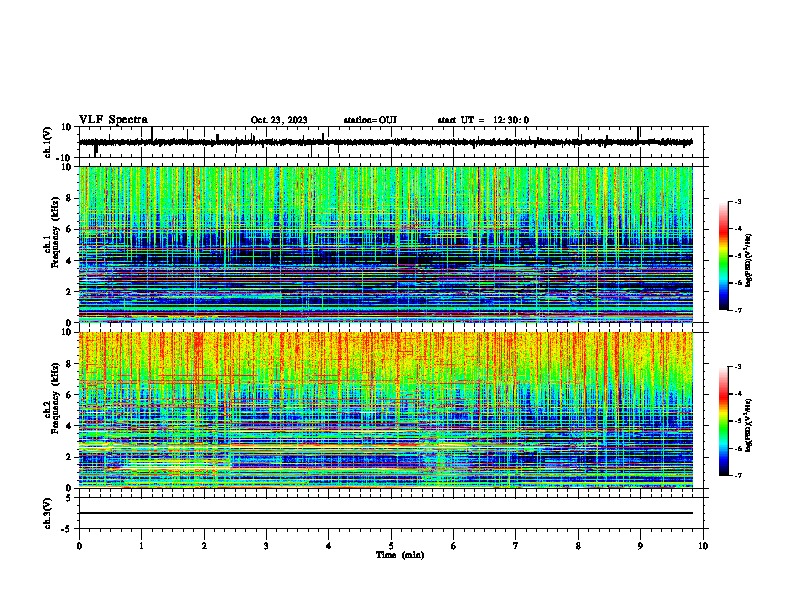This screenshot has width=792, height=612.
Task: Click time-axis tick label "3"
Action: coord(266,546)
